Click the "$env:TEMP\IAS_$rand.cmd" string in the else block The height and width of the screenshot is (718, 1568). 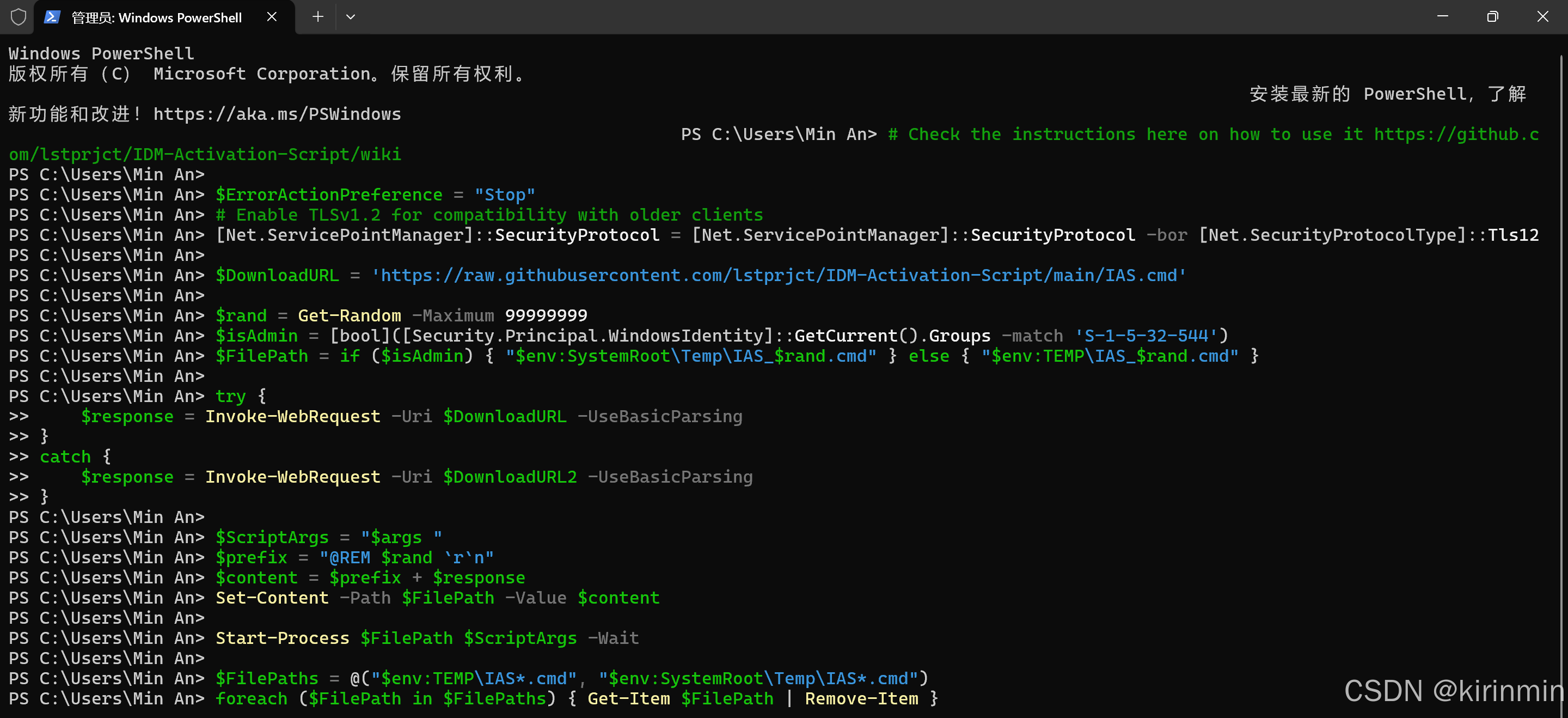point(1110,356)
